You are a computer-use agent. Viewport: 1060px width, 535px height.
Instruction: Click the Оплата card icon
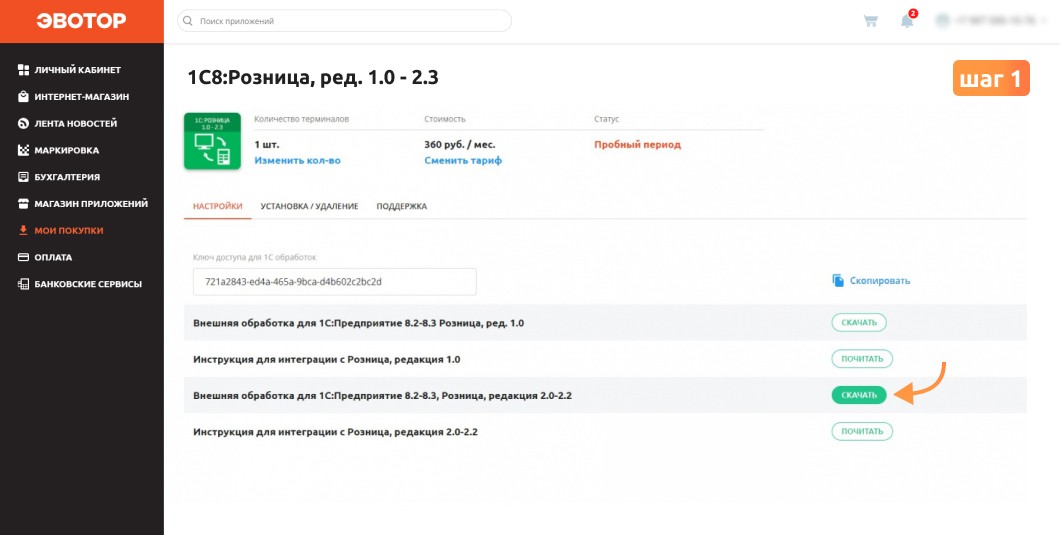point(23,257)
